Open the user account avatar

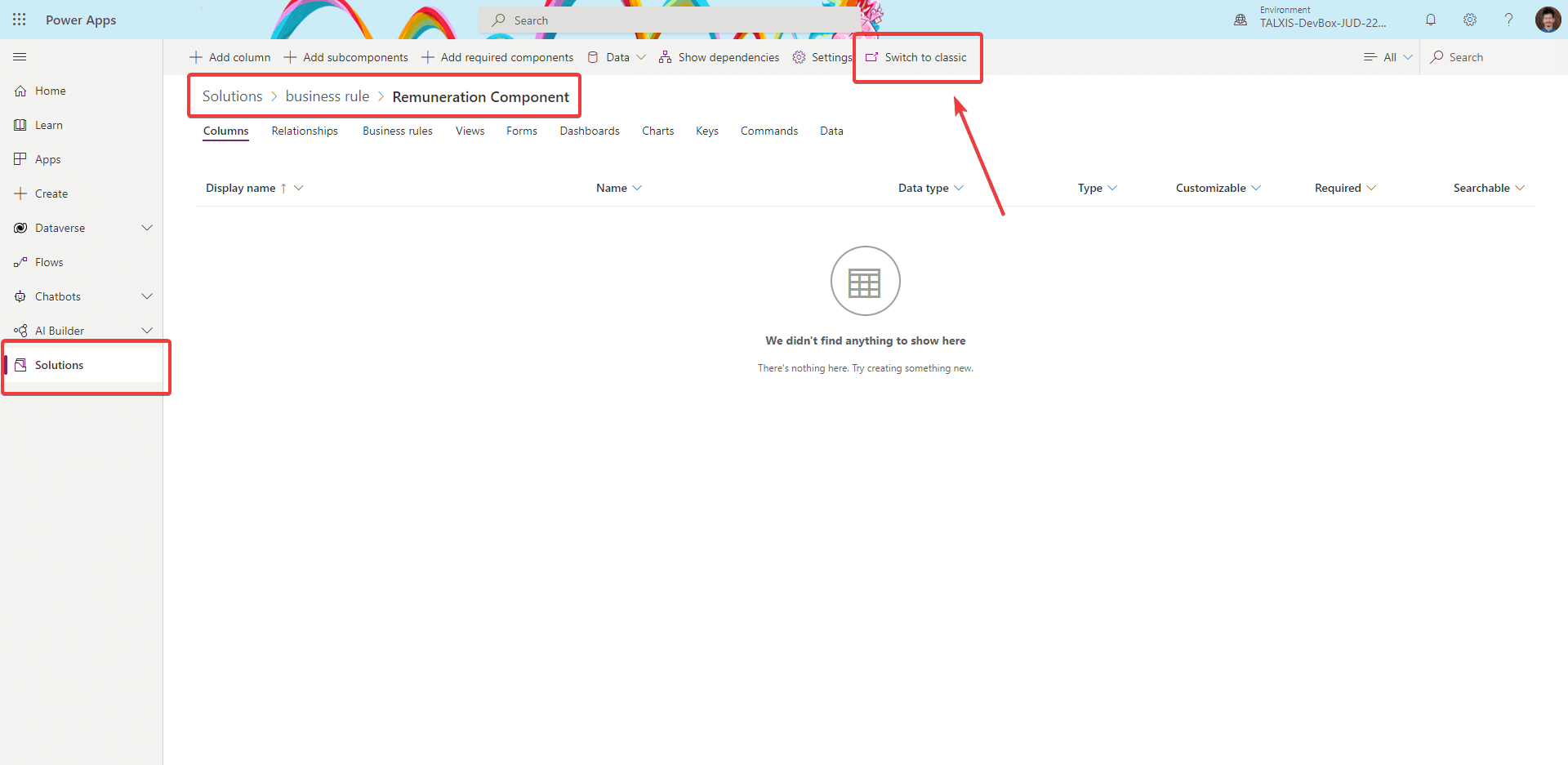(1548, 20)
